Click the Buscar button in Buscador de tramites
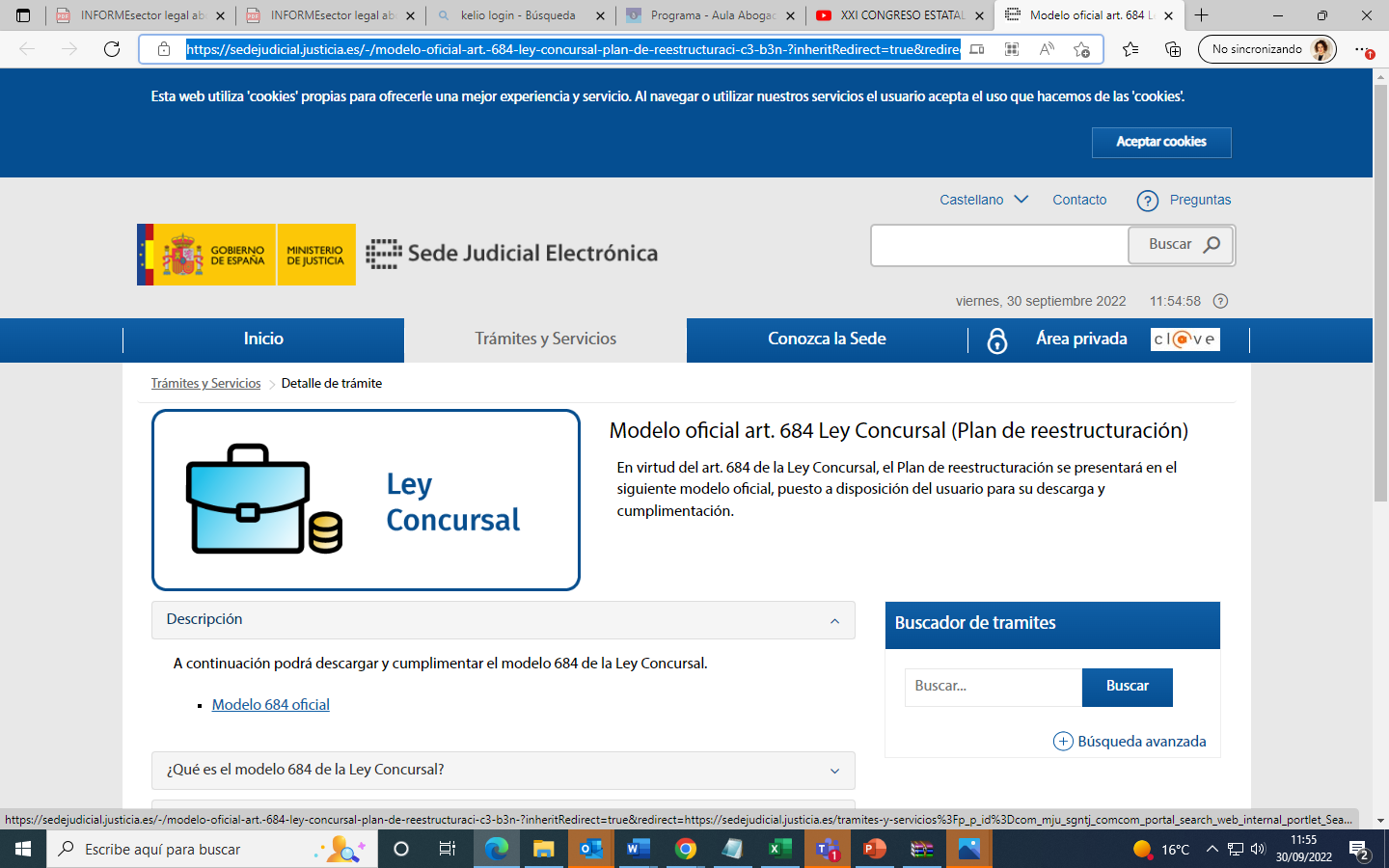1389x868 pixels. pyautogui.click(x=1127, y=687)
